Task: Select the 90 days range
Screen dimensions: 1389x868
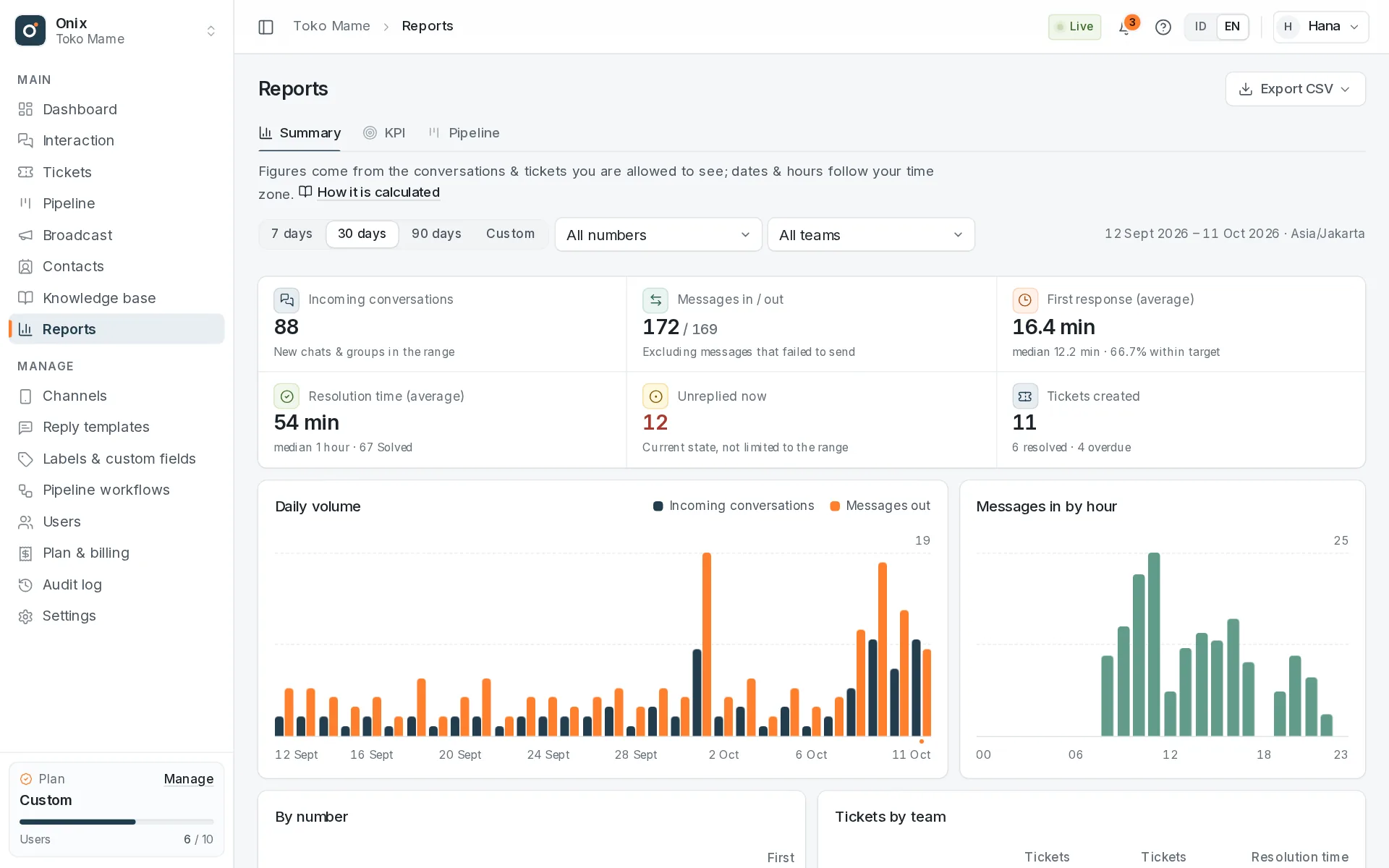Action: click(x=436, y=234)
